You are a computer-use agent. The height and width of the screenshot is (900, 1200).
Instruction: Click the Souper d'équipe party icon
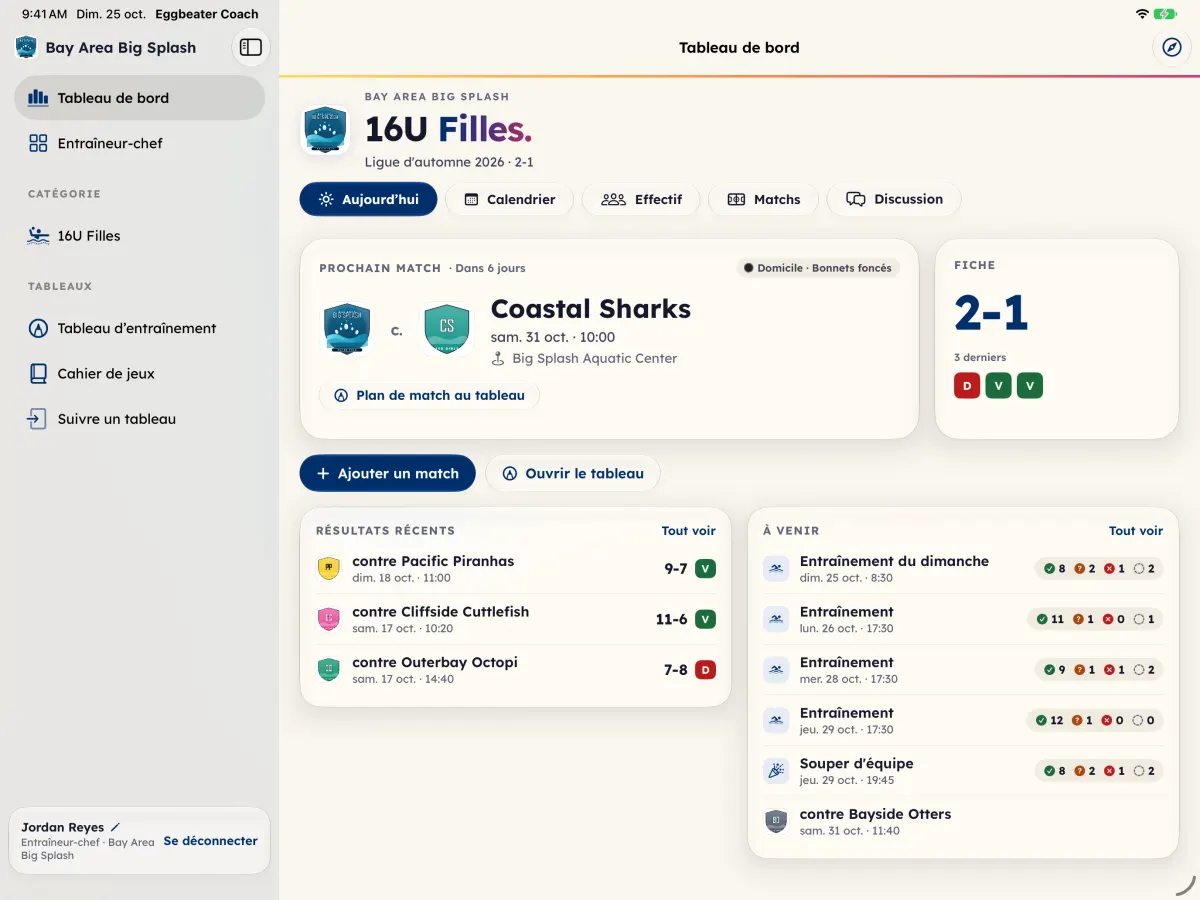pos(775,771)
